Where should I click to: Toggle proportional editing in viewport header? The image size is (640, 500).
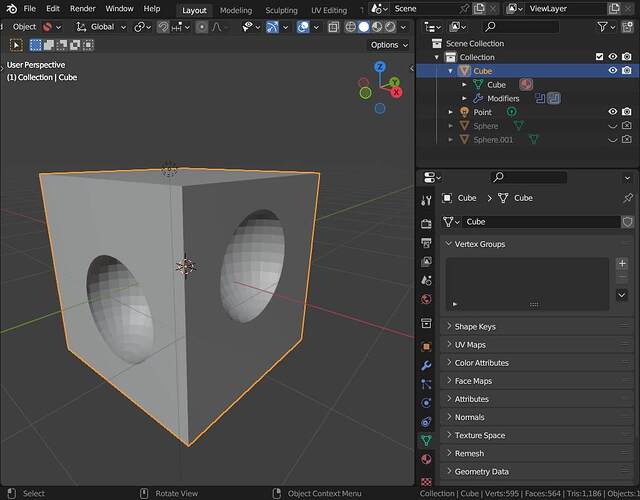click(201, 27)
